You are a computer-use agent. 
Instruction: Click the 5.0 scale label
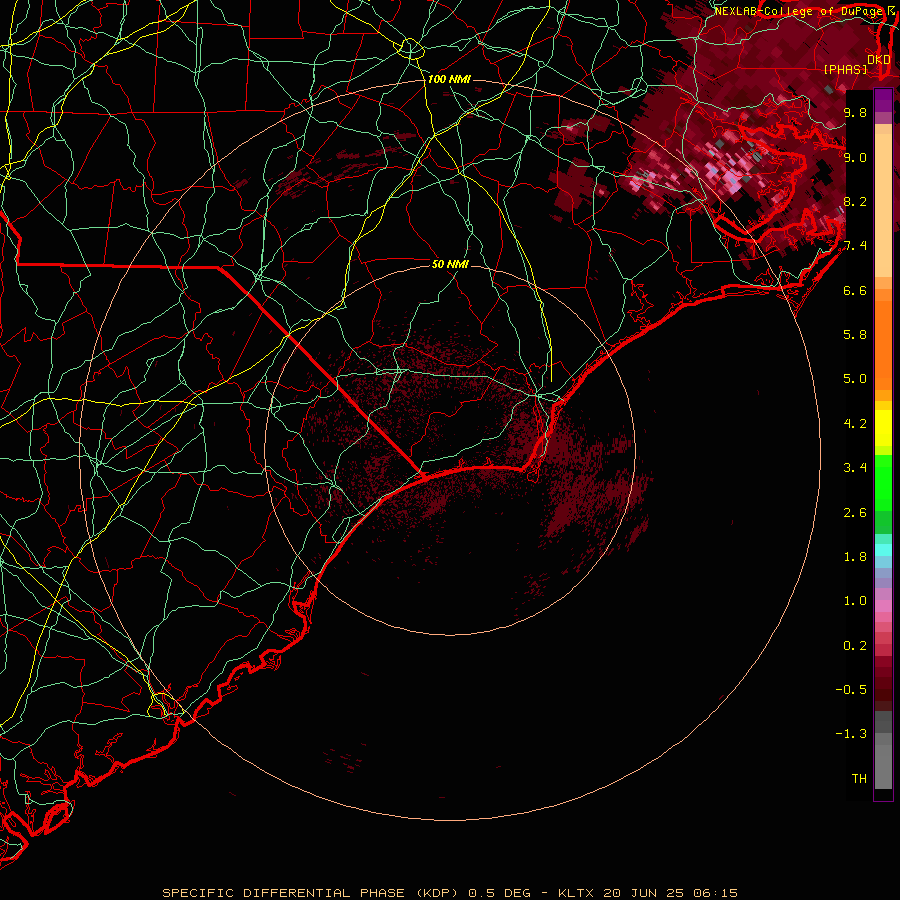tap(855, 379)
